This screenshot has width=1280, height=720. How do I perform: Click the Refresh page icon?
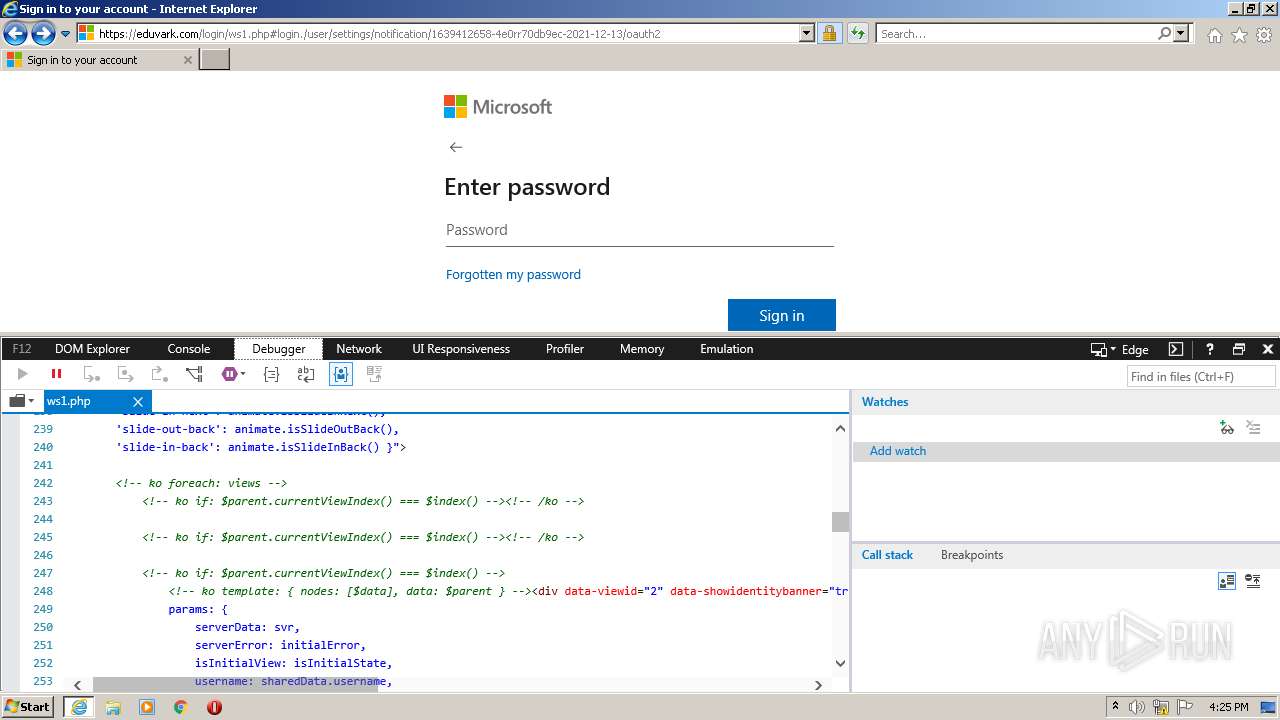pyautogui.click(x=858, y=34)
